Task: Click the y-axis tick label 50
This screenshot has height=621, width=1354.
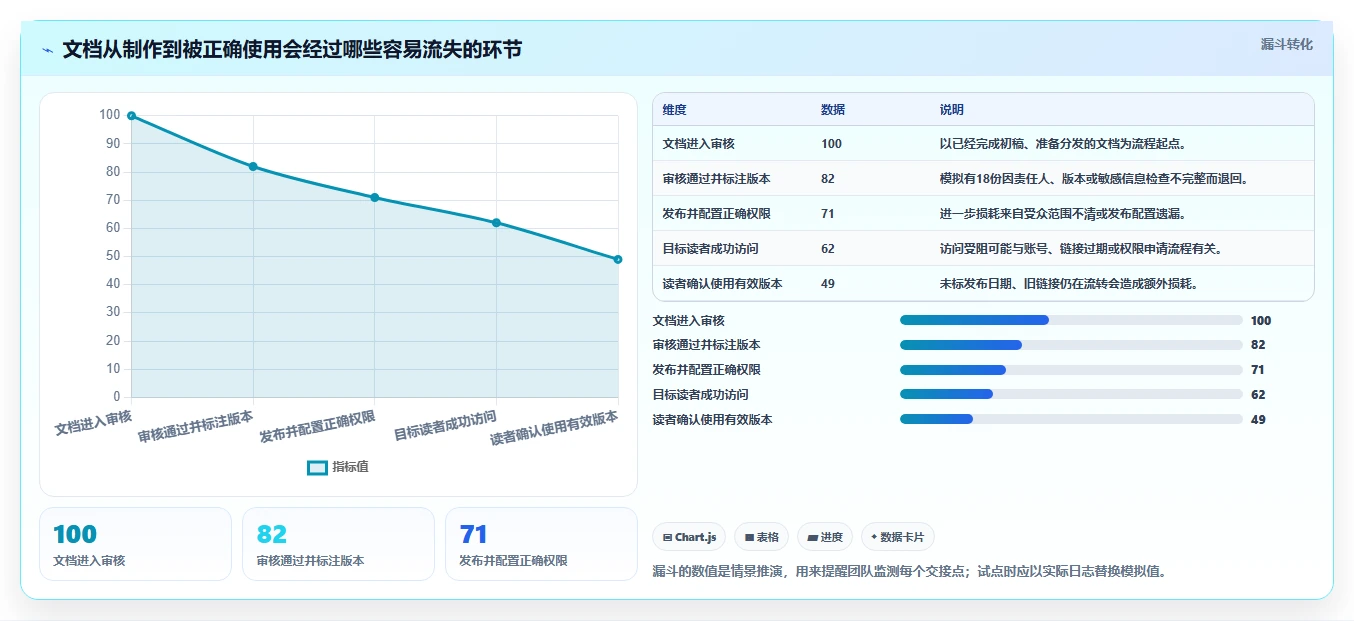Action: pos(111,256)
